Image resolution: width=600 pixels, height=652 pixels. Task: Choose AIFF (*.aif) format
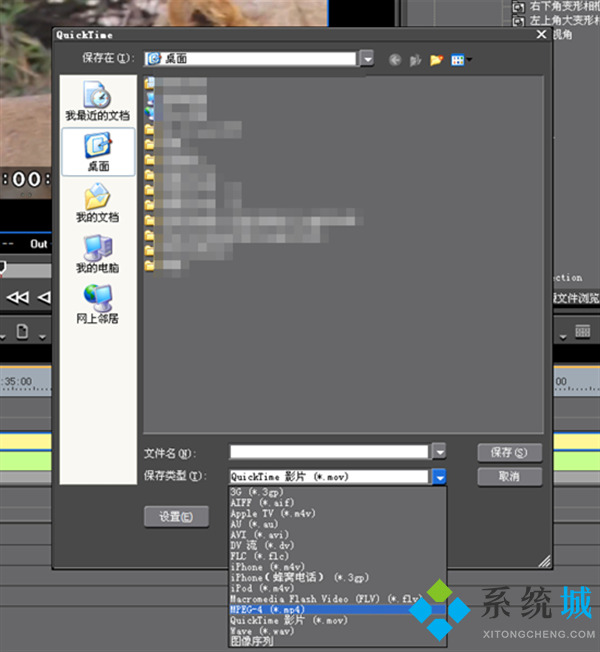tap(338, 503)
